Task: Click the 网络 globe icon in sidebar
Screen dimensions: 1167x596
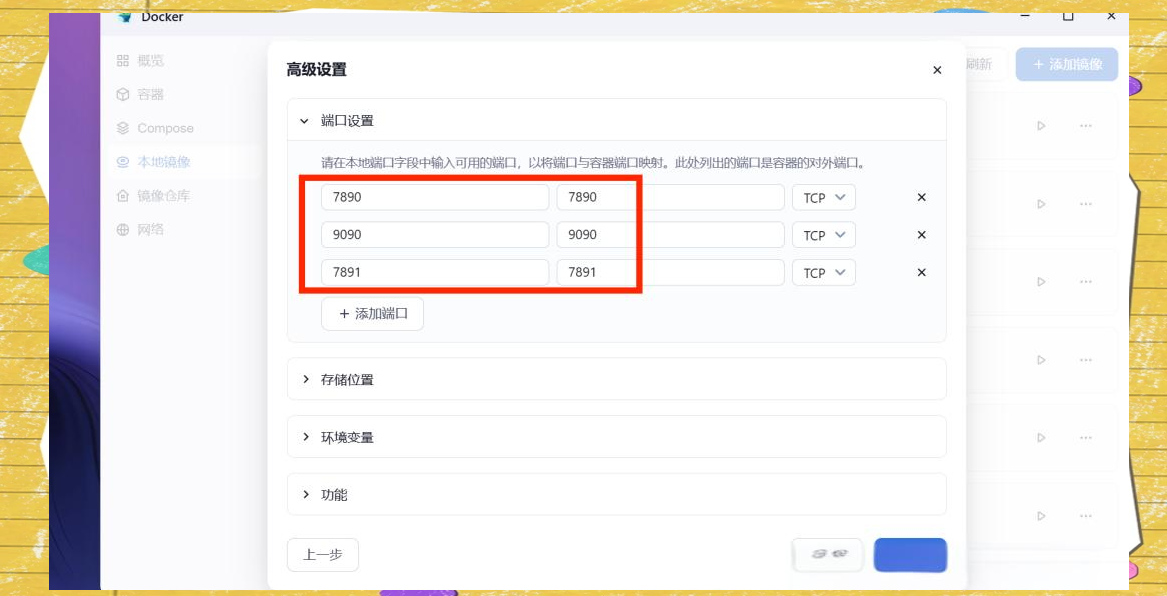Action: point(123,230)
